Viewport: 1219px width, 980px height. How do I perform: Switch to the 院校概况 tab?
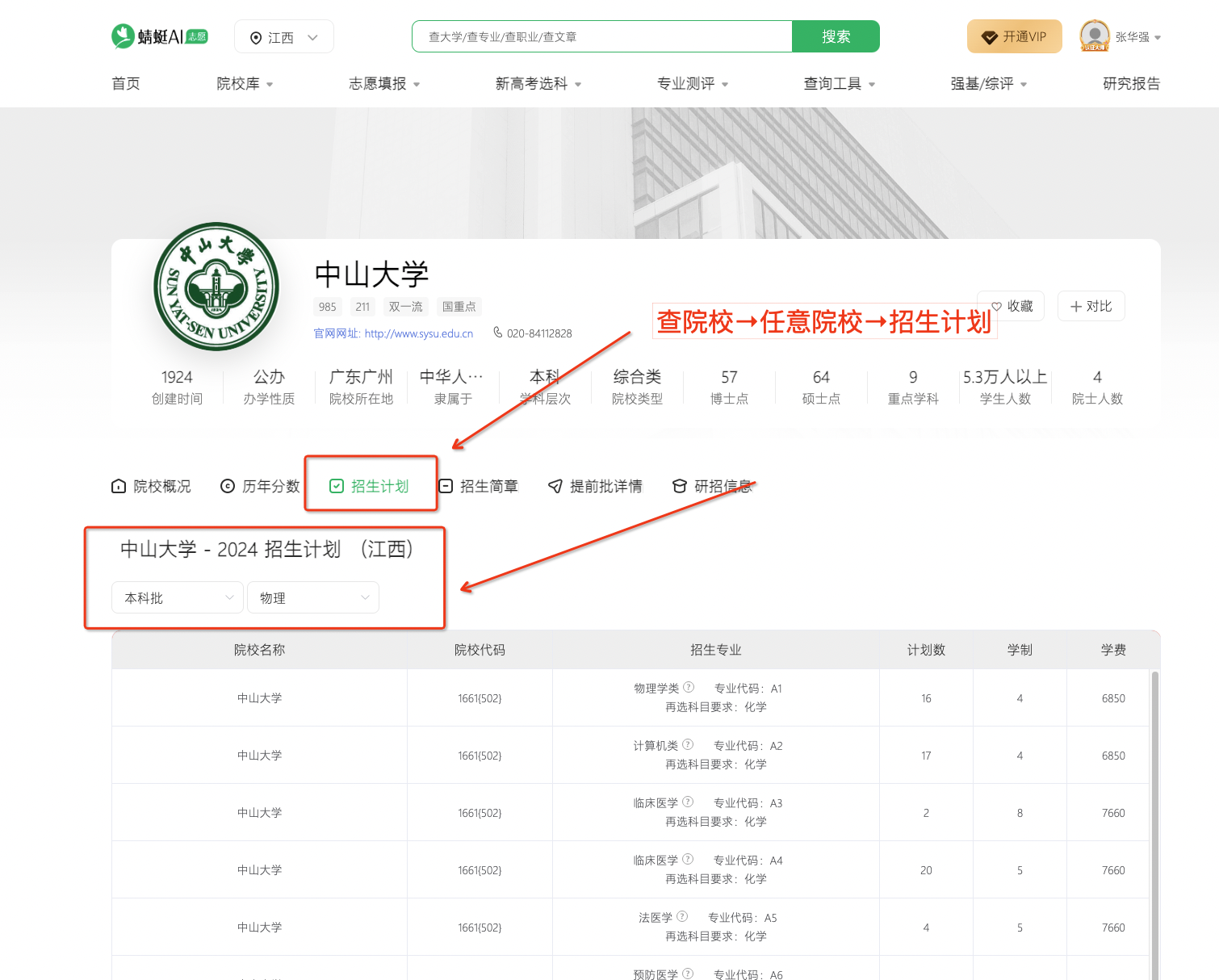pos(151,486)
